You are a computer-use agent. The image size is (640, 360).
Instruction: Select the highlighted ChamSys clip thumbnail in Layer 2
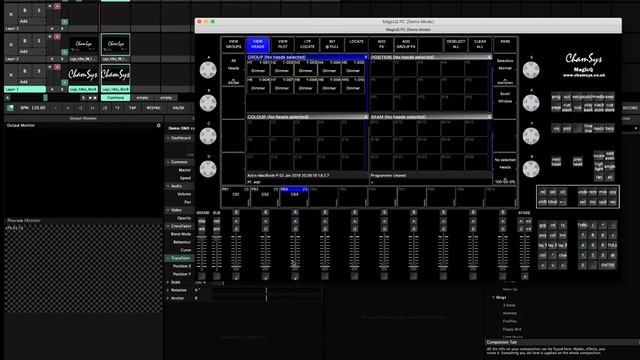click(x=116, y=44)
